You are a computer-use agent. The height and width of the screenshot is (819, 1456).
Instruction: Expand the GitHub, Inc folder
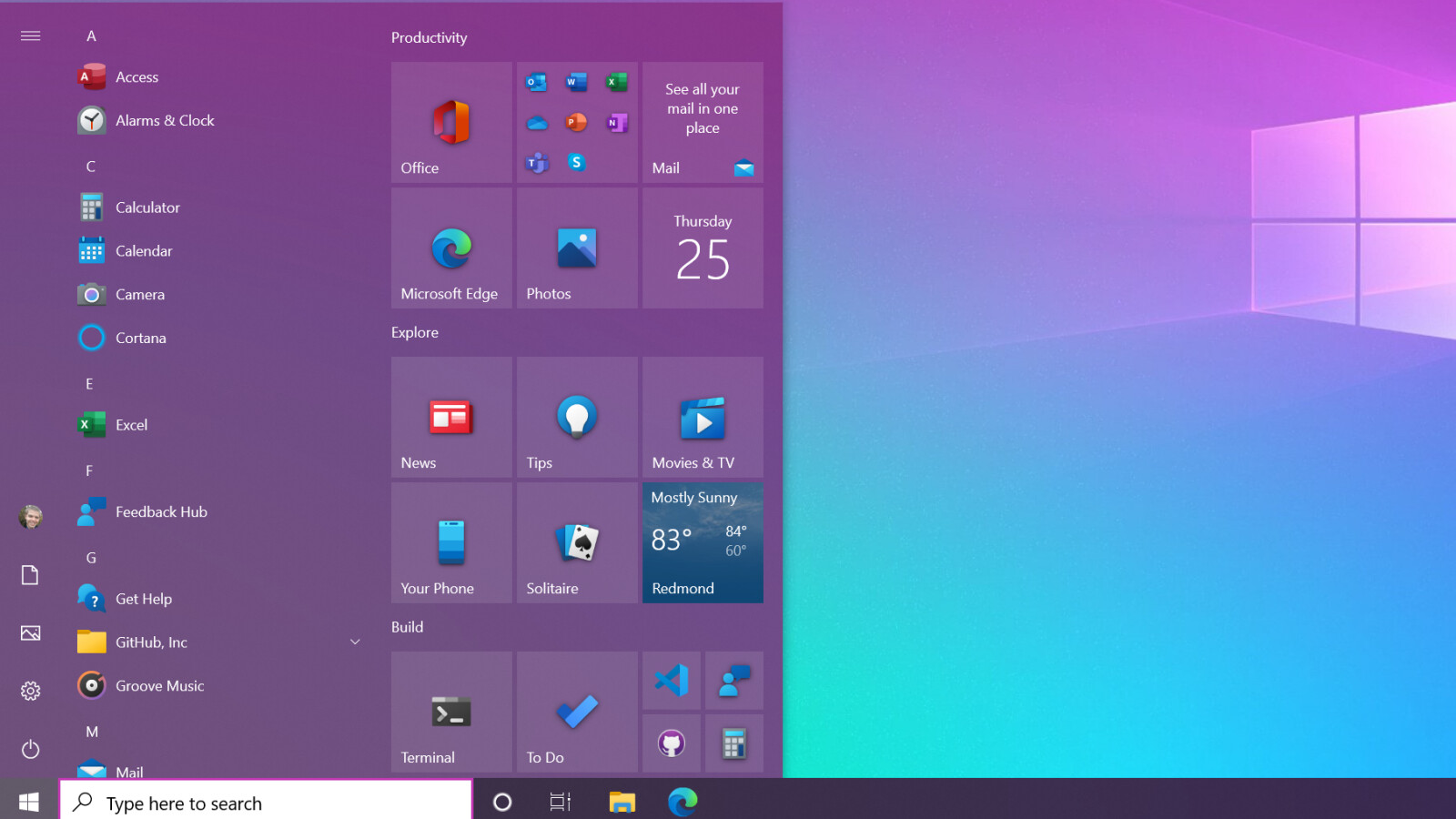(218, 642)
